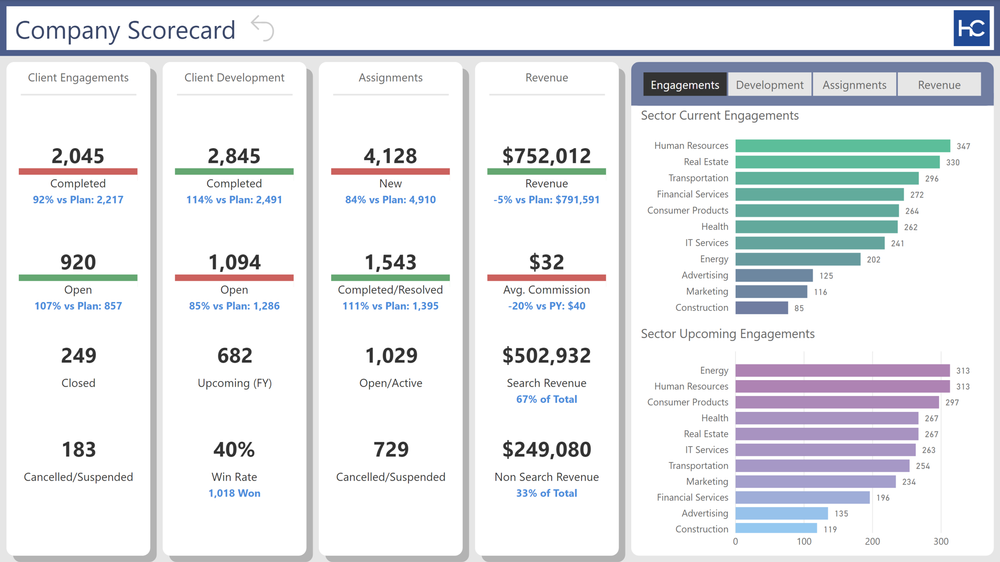Click the 729 Cancelled/Suspended assignments value
1000x562 pixels.
[391, 450]
